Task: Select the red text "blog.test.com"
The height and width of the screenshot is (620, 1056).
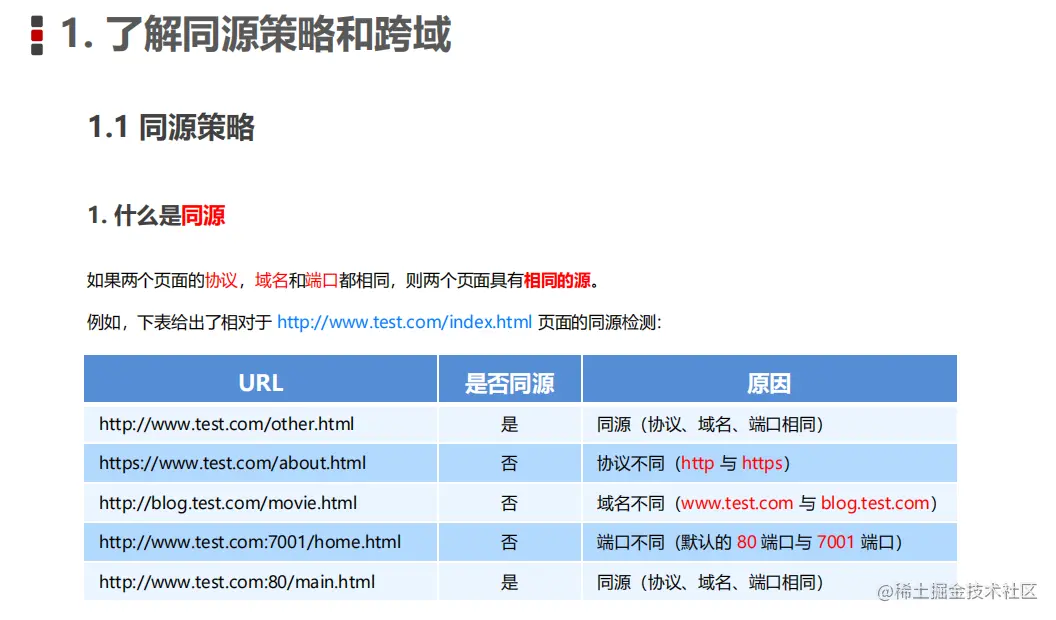Action: coord(875,504)
